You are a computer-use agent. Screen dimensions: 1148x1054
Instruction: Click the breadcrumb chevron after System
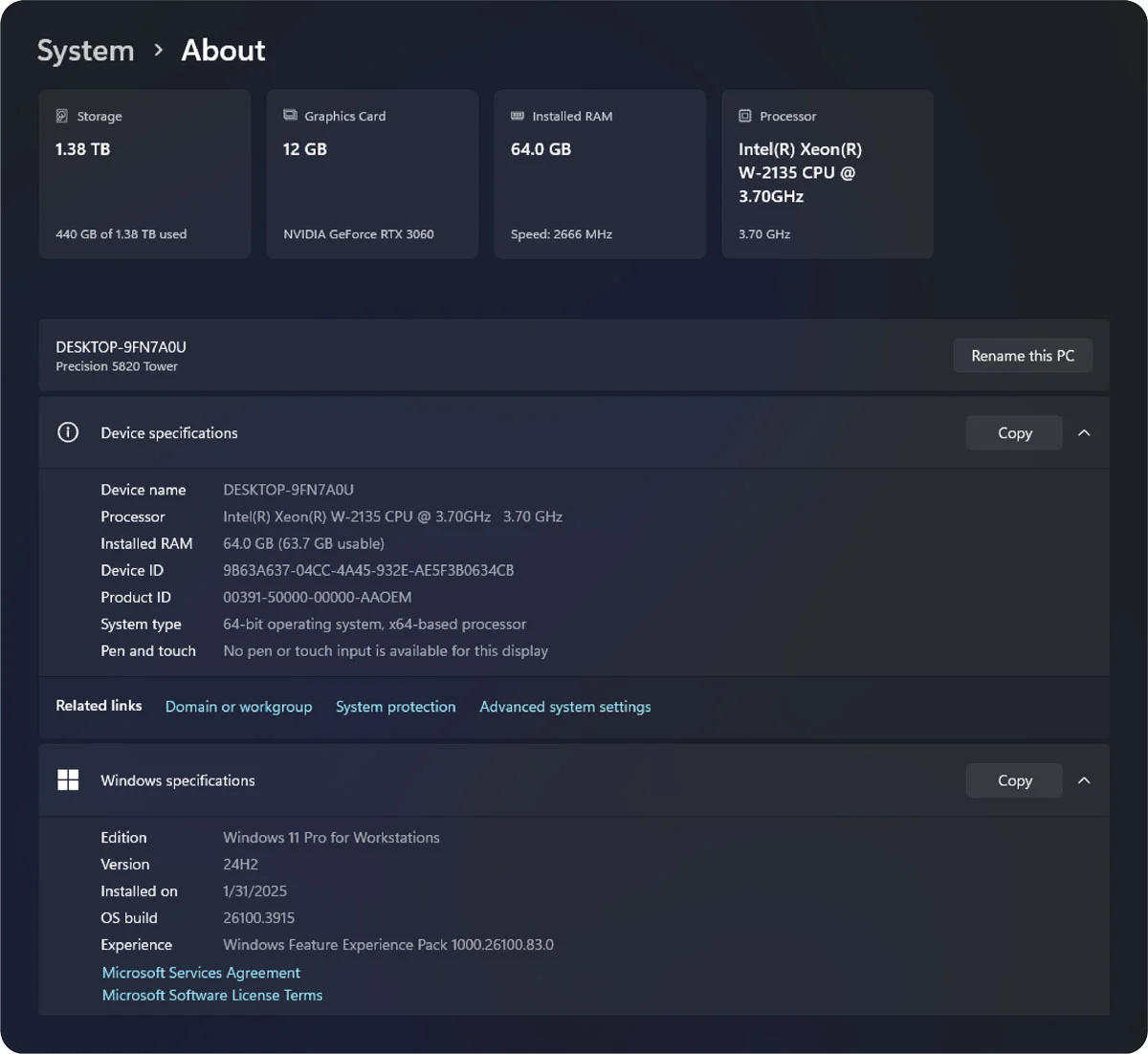(x=159, y=50)
